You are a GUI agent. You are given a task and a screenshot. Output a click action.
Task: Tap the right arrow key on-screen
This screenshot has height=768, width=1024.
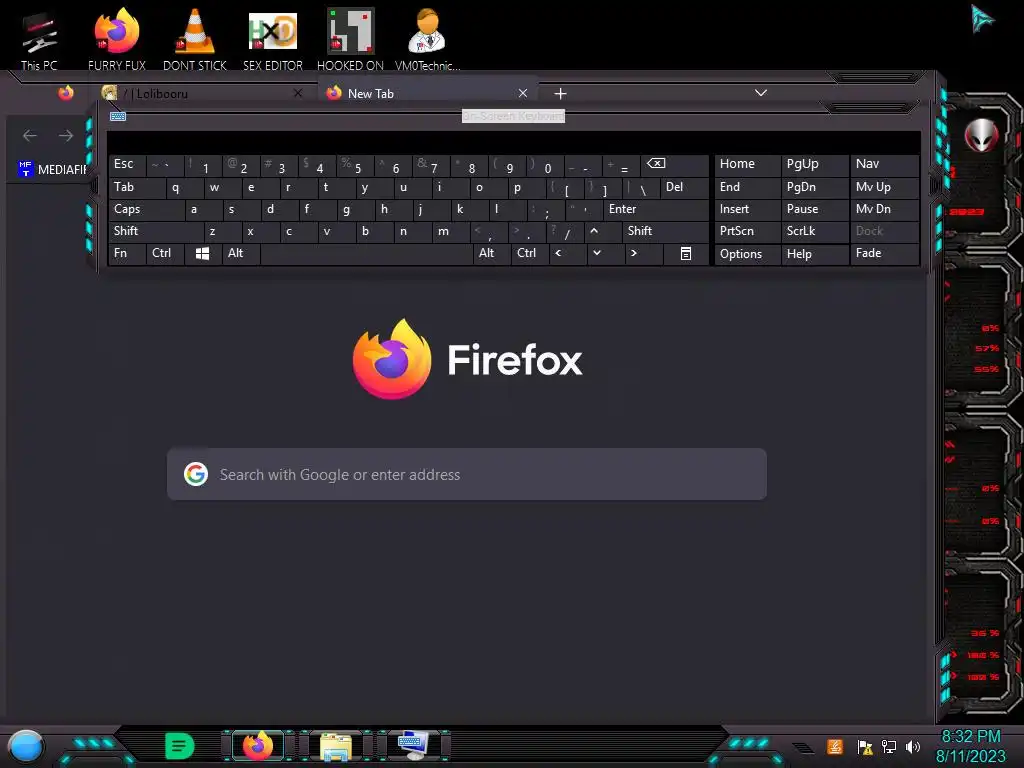tap(644, 253)
